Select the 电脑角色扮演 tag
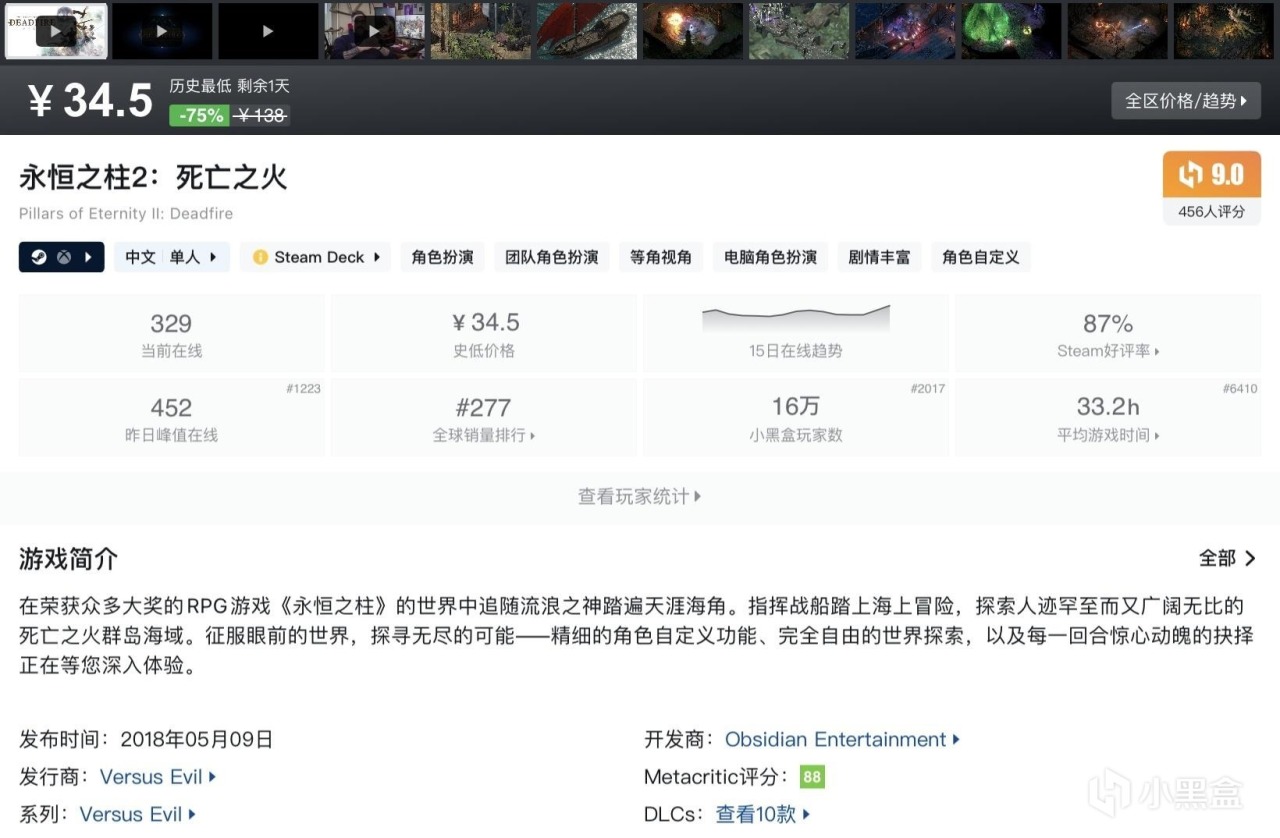 [770, 257]
